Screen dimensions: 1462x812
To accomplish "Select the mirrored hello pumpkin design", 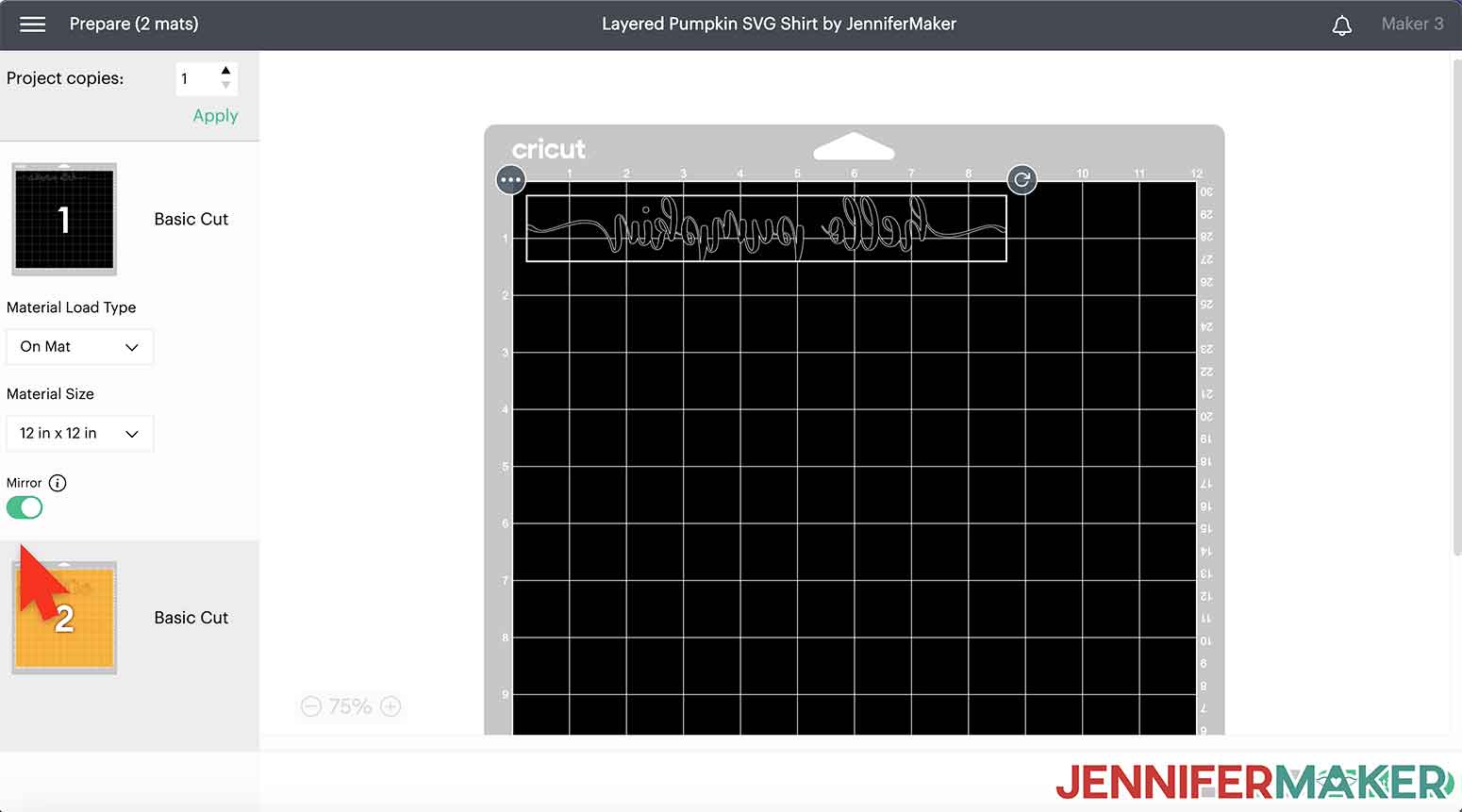I will (766, 227).
